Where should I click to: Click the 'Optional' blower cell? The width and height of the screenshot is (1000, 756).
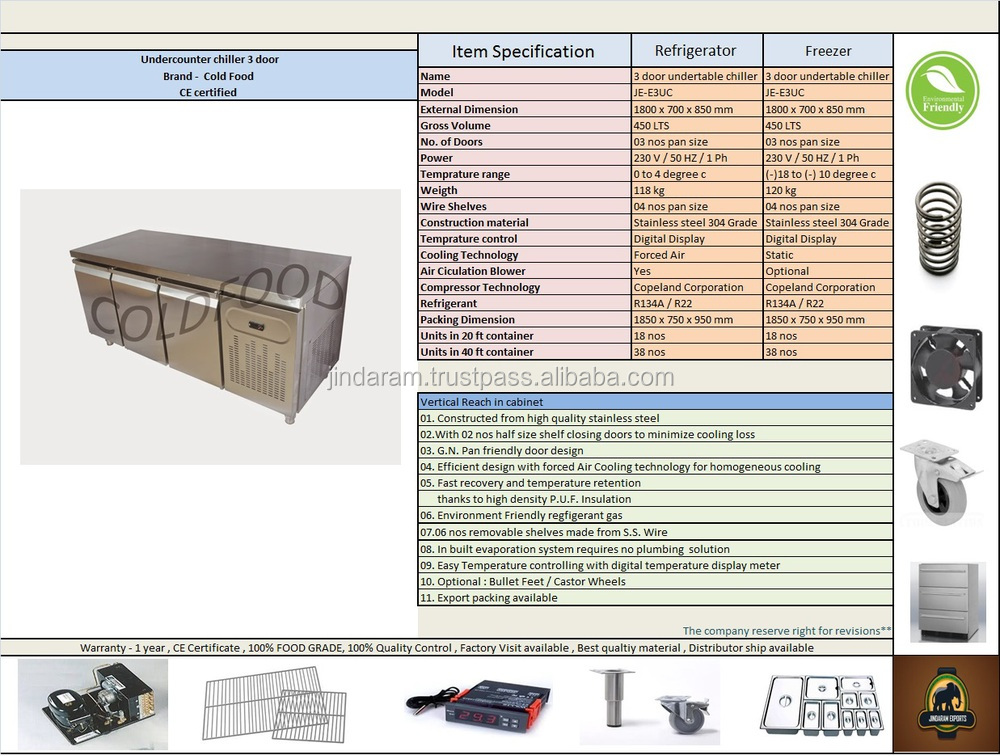tap(828, 271)
